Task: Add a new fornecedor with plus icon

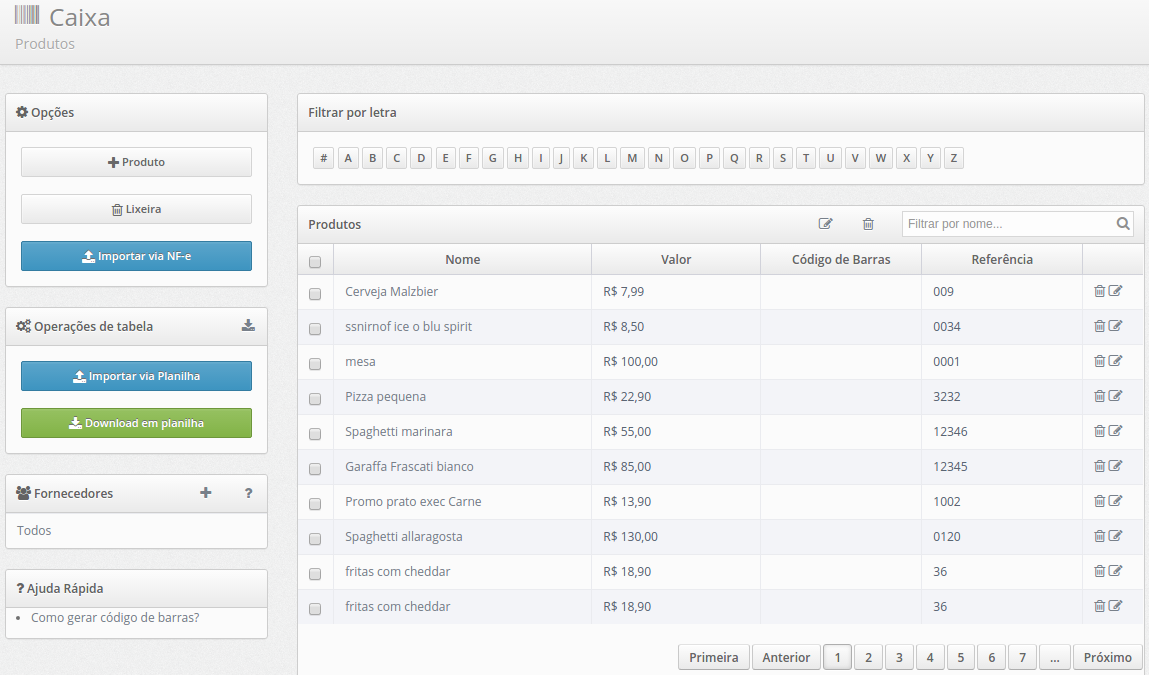Action: pos(206,493)
